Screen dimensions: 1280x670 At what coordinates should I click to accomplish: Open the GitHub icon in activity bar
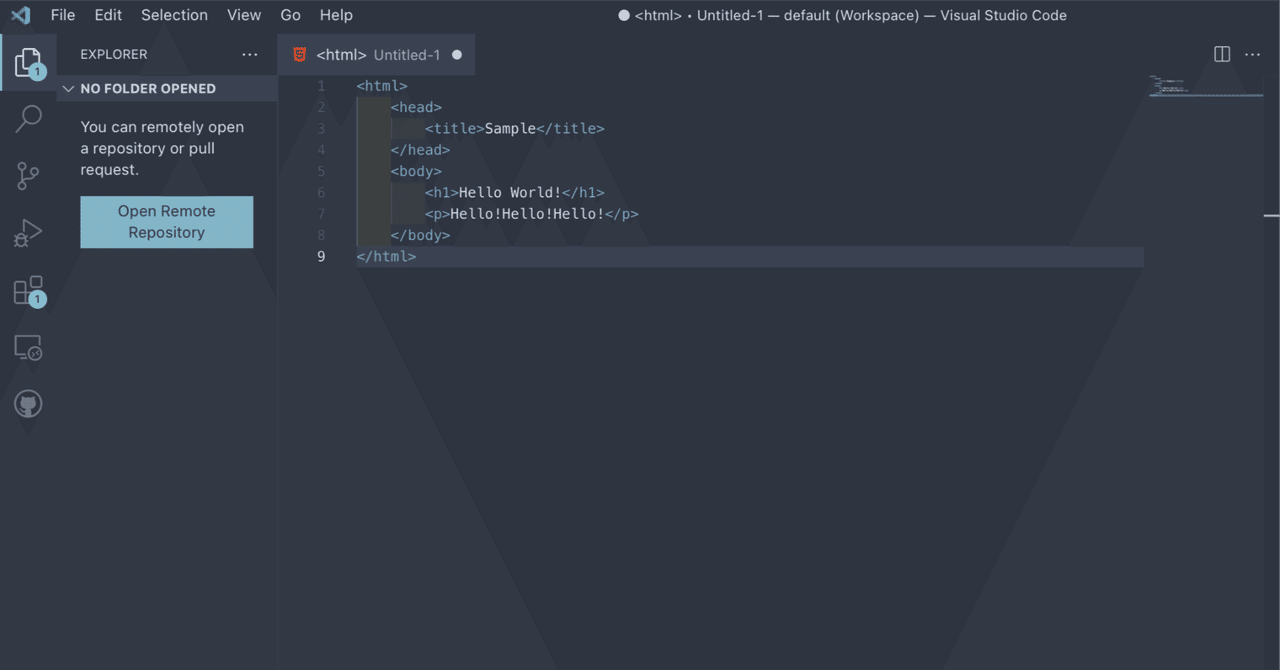(28, 404)
